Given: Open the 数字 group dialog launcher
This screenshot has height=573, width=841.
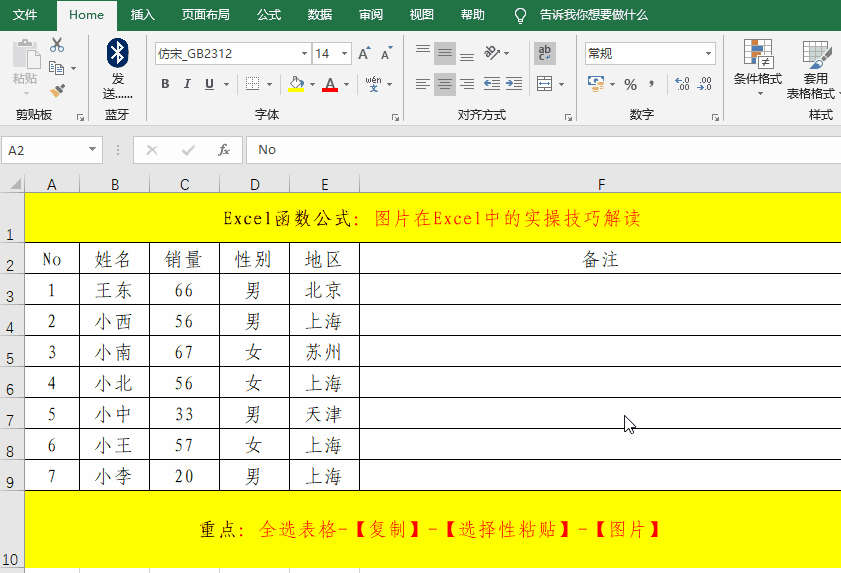Looking at the screenshot, I should (715, 117).
